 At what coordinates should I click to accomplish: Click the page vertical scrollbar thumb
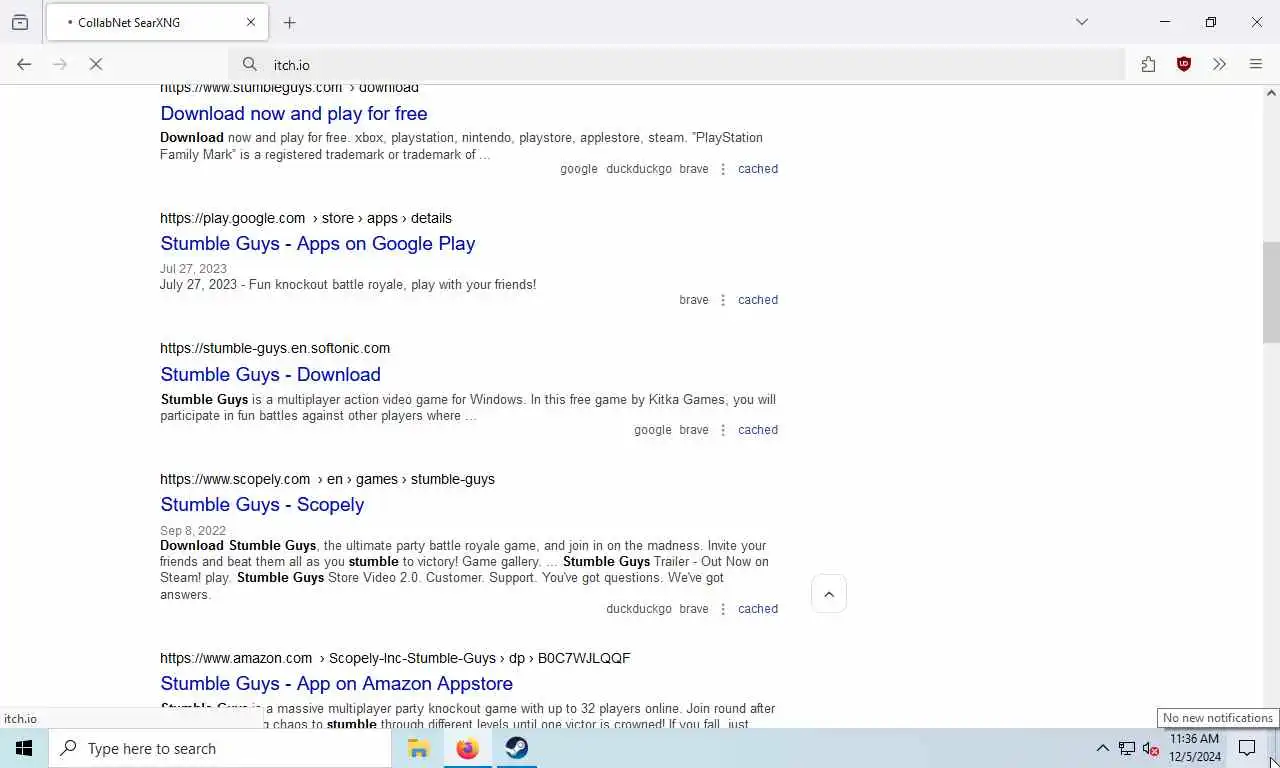(x=1271, y=292)
